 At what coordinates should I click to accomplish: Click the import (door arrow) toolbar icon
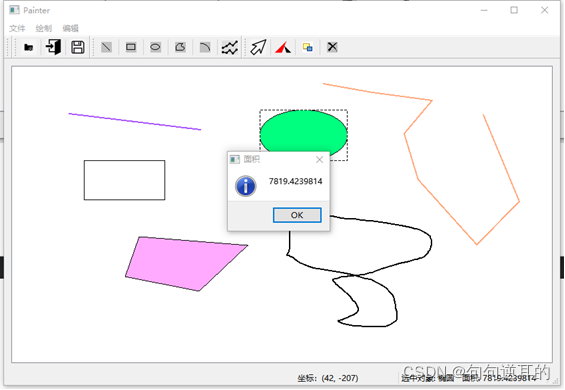tap(53, 47)
